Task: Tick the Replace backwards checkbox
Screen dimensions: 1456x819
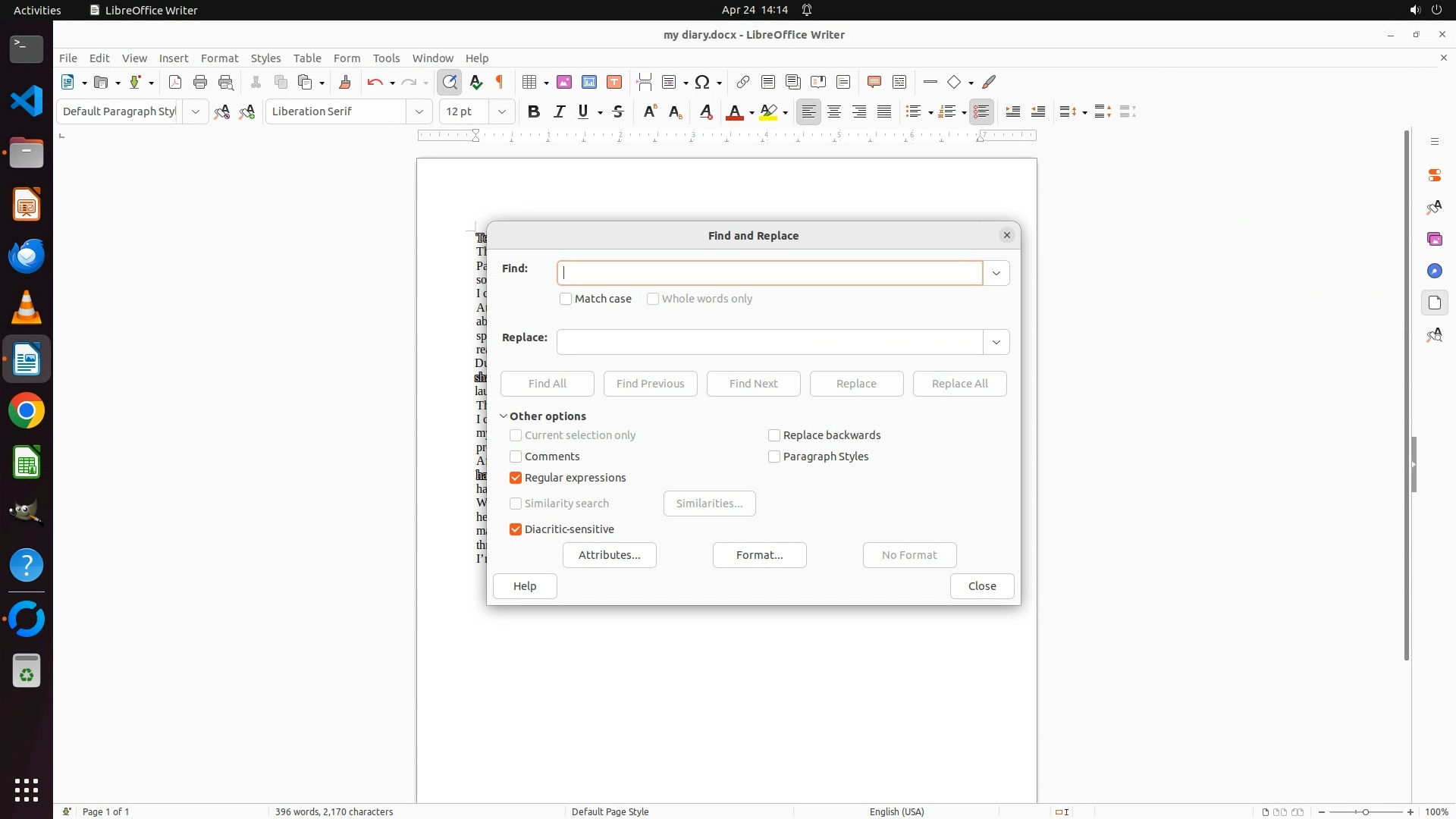Action: [x=774, y=435]
